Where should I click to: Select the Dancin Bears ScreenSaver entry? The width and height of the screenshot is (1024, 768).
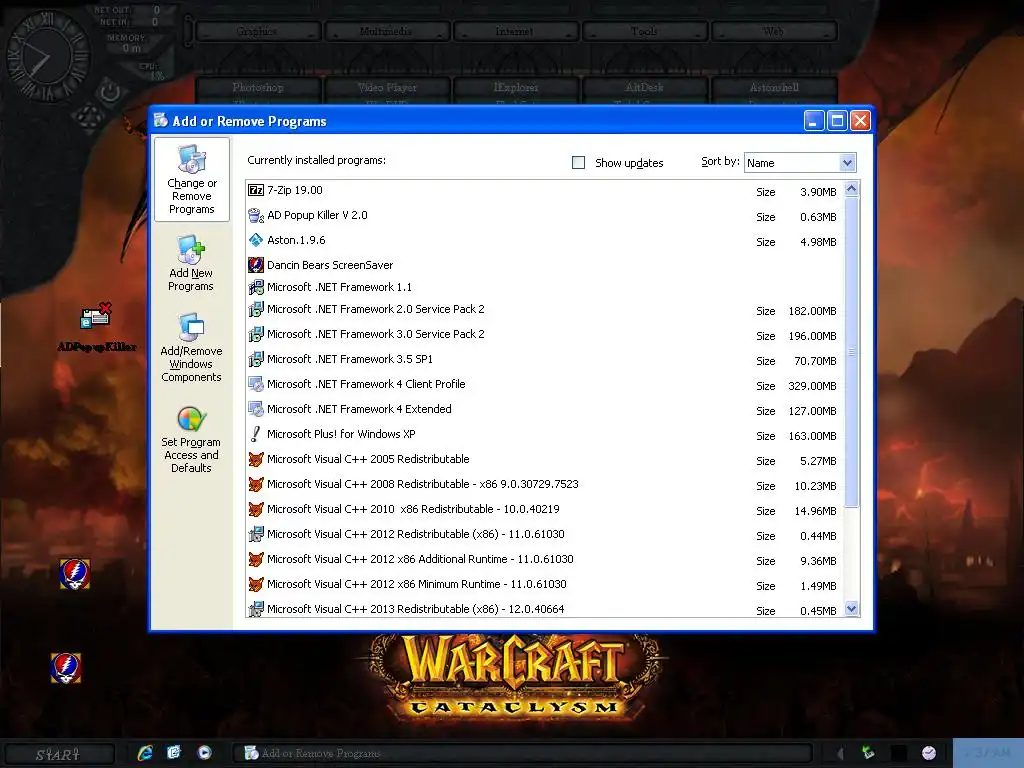click(x=546, y=264)
